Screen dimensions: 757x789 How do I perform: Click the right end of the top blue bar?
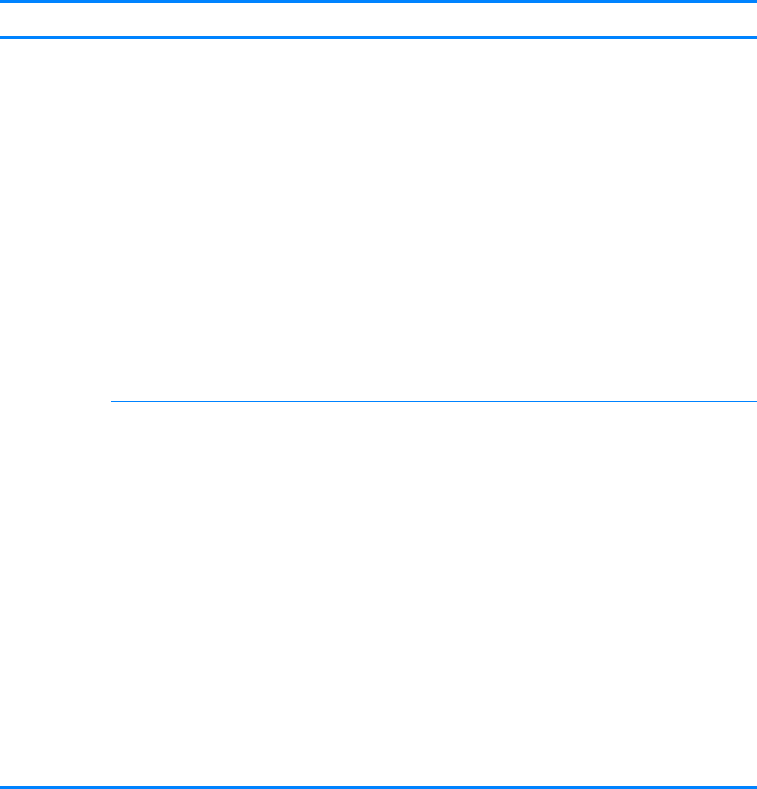[754, 2]
